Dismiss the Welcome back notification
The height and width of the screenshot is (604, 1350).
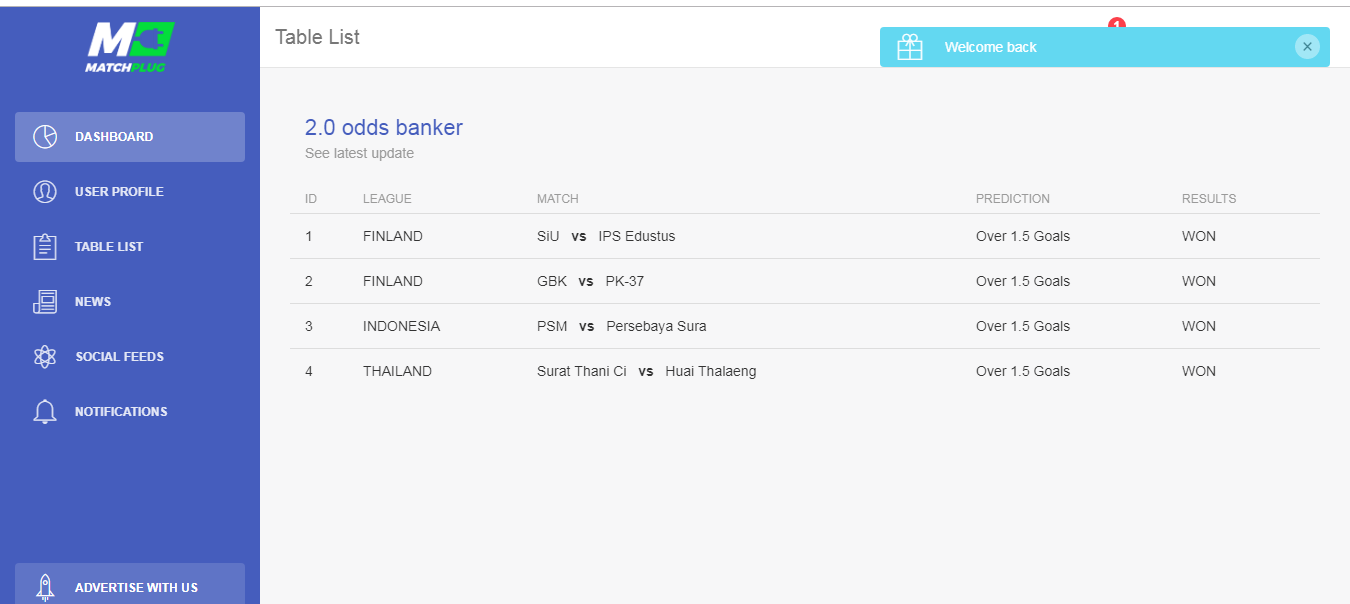pos(1307,46)
